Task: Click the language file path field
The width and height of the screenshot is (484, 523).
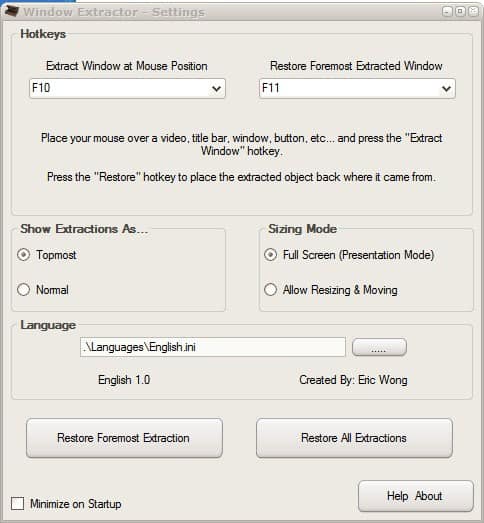Action: click(213, 347)
